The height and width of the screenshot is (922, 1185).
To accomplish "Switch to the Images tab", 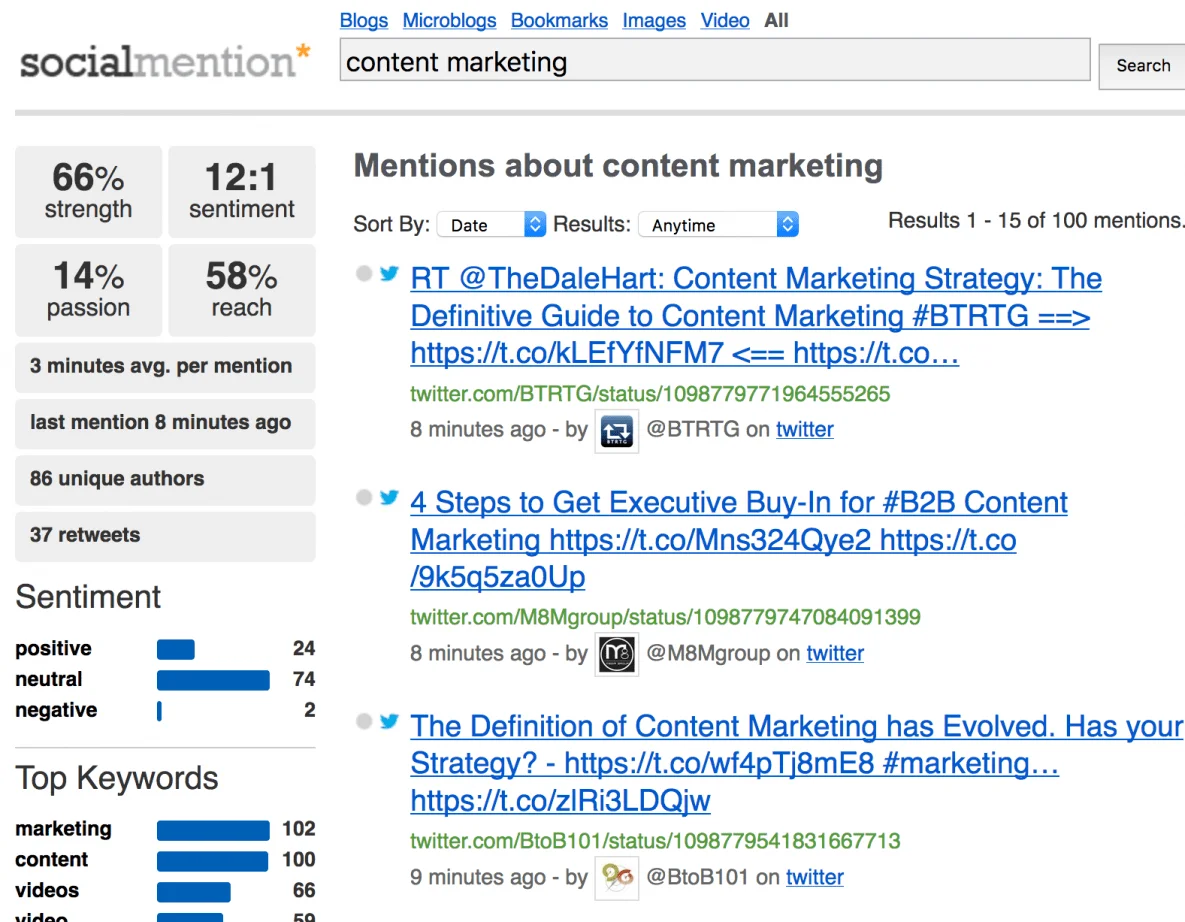I will 654,20.
